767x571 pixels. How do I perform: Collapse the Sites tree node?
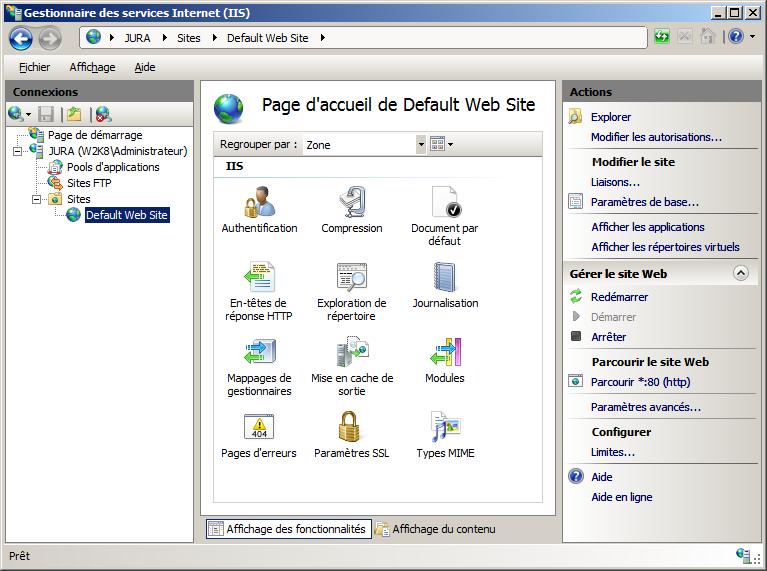tap(37, 199)
